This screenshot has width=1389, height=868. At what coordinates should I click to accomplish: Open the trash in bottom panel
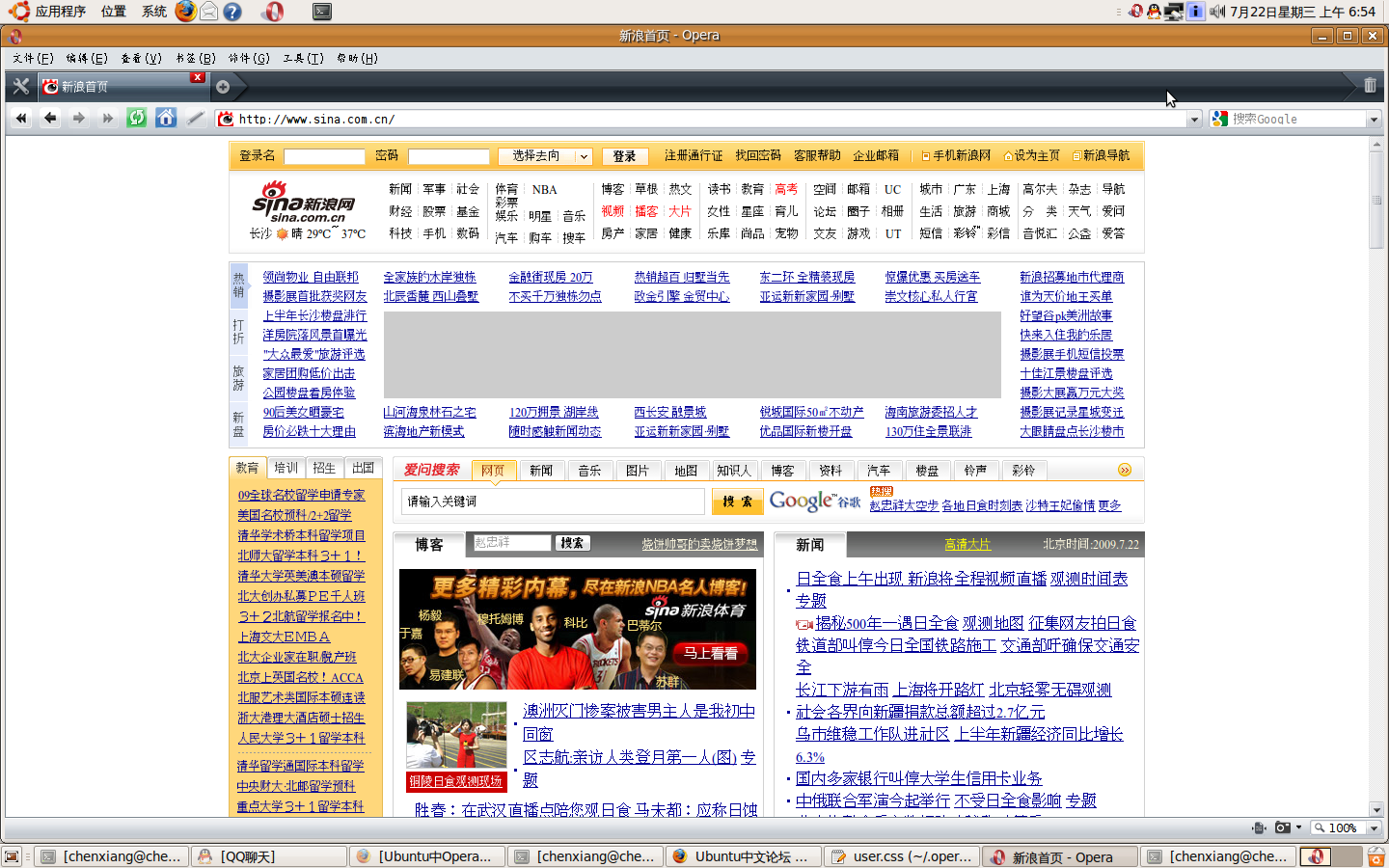1376,856
